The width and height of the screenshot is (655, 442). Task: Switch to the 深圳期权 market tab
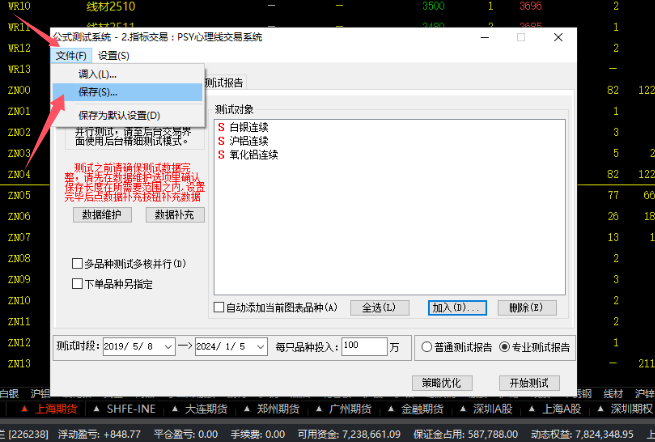631,409
